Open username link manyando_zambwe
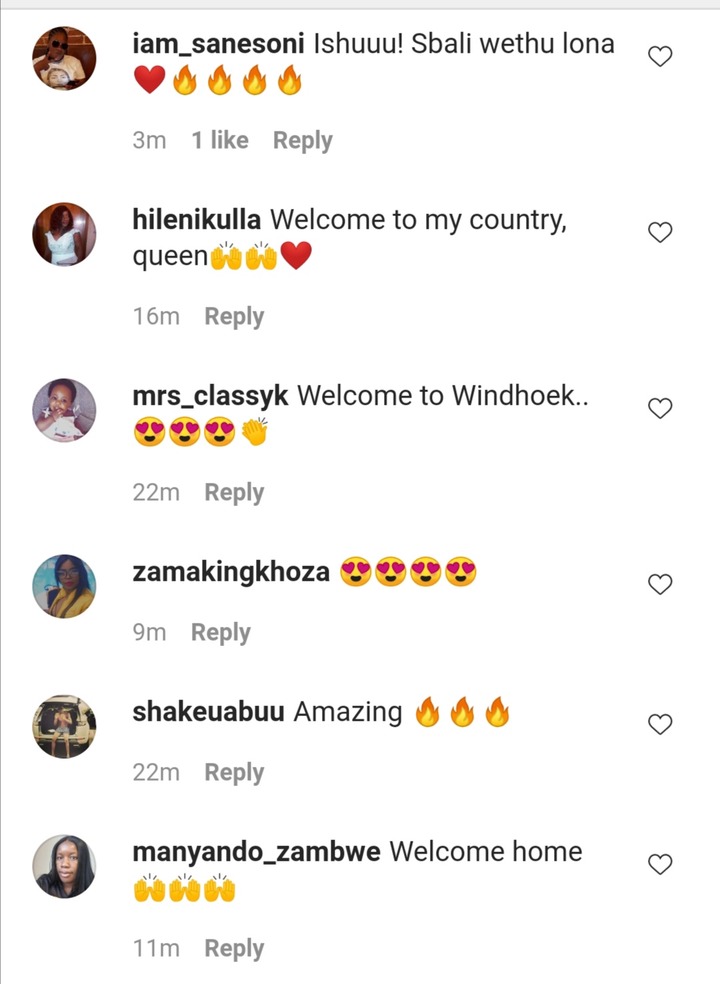The width and height of the screenshot is (720, 984). point(256,852)
